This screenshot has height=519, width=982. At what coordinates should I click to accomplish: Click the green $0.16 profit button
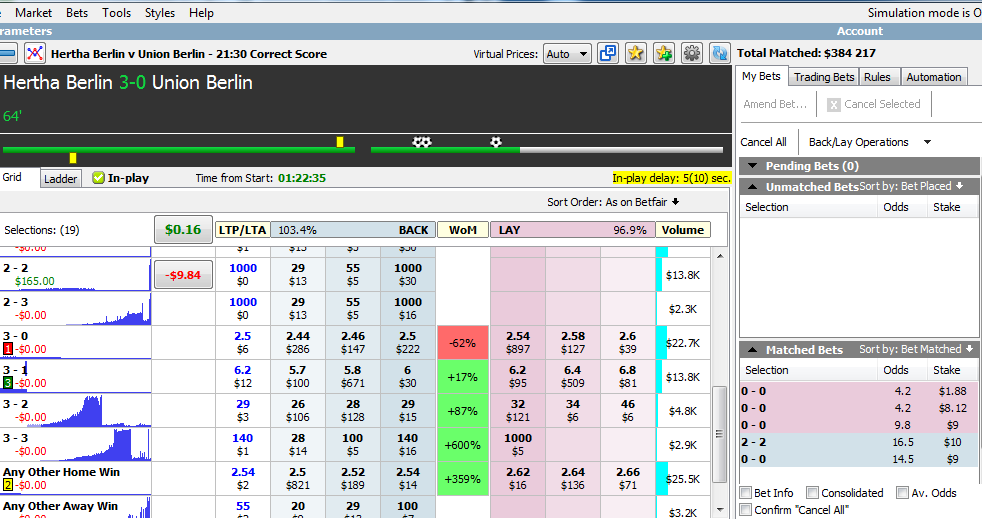pyautogui.click(x=183, y=230)
